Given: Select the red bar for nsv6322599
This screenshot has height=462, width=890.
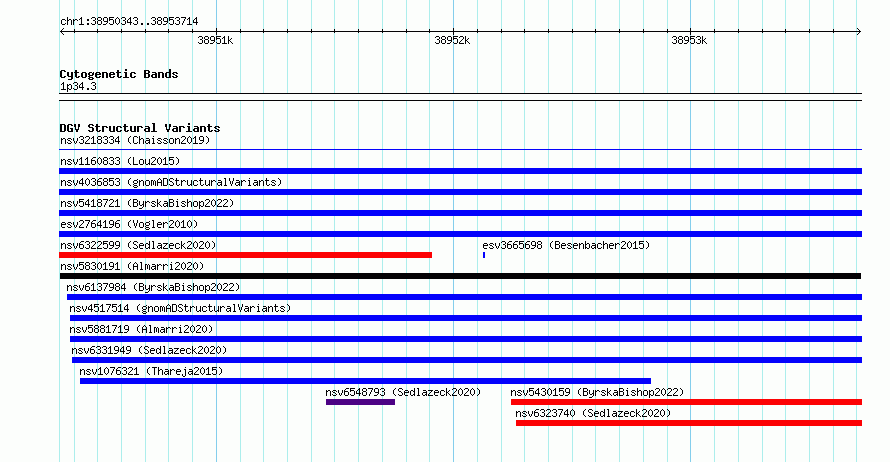Looking at the screenshot, I should 245,255.
